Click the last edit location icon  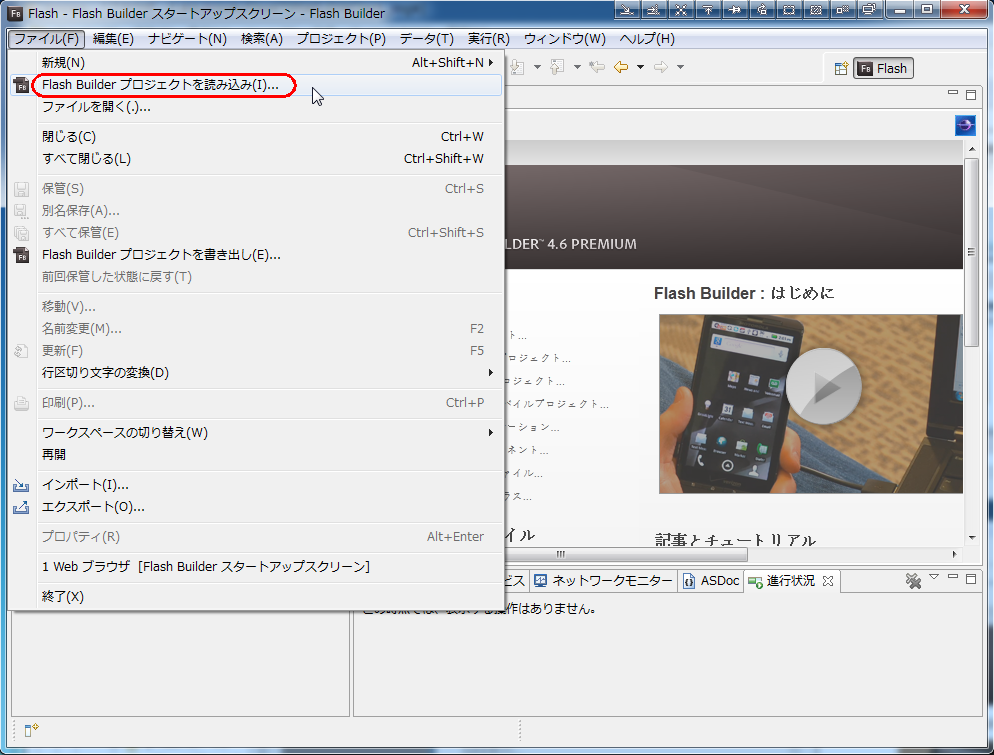pyautogui.click(x=597, y=67)
